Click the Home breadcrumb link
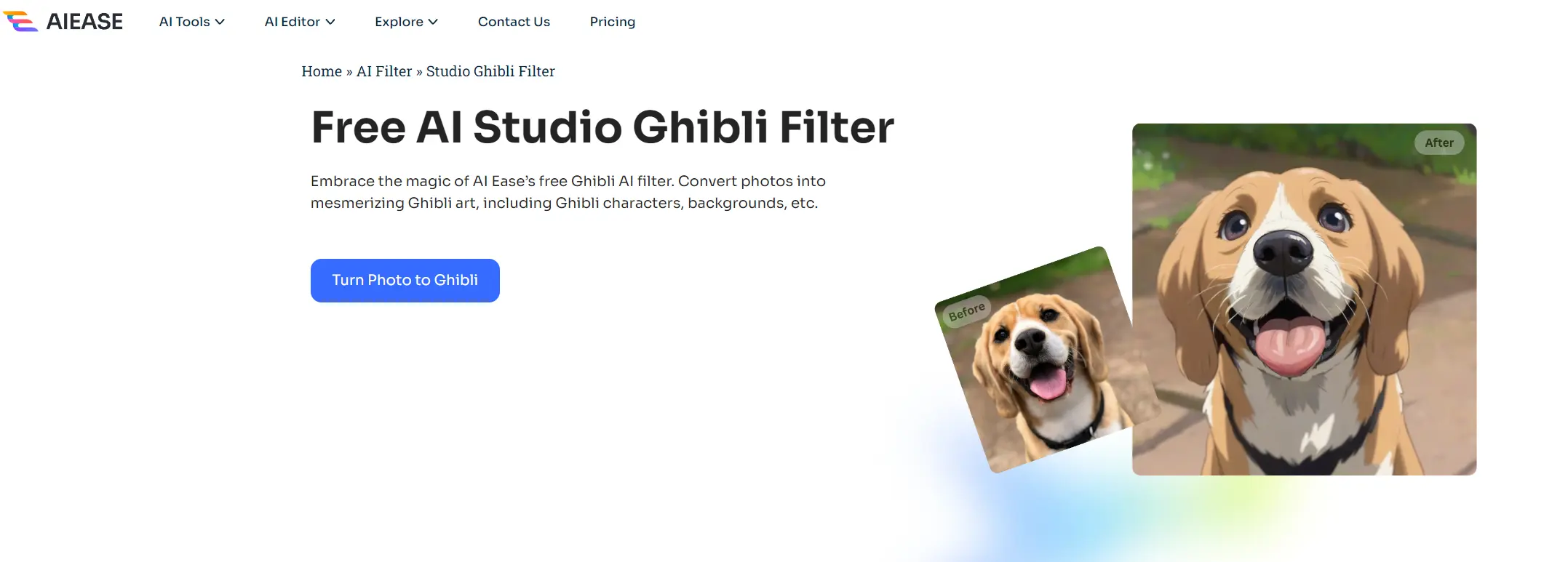1568x562 pixels. click(322, 71)
